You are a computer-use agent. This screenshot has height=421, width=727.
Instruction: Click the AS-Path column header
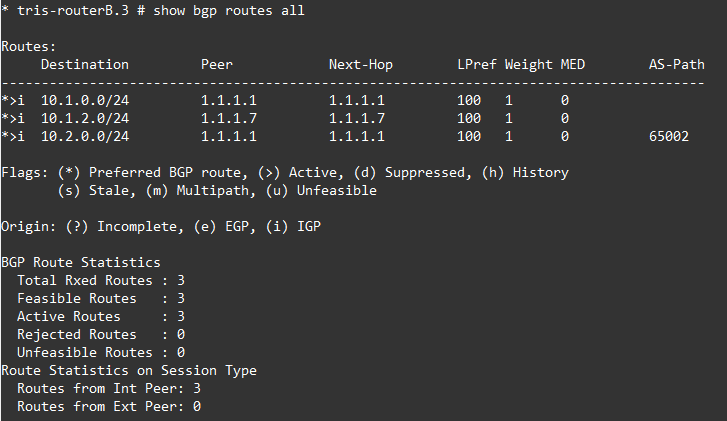[677, 65]
